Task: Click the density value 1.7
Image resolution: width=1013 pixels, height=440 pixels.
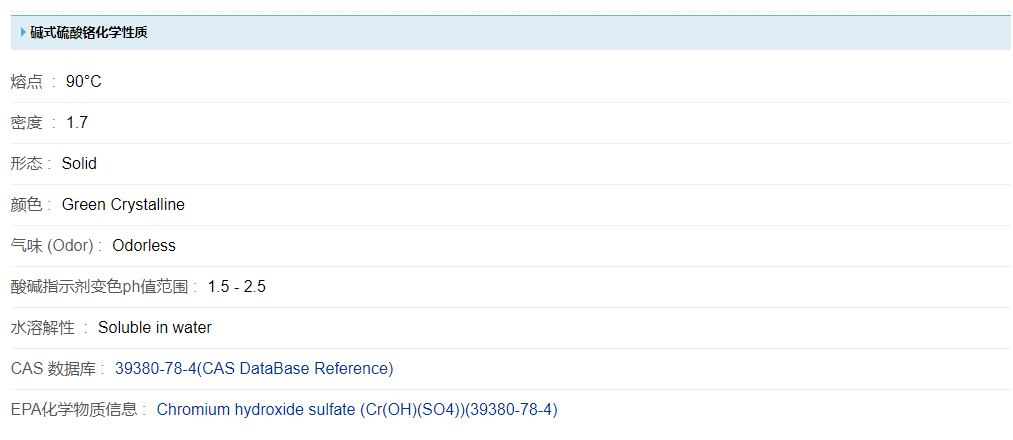Action: [x=77, y=123]
